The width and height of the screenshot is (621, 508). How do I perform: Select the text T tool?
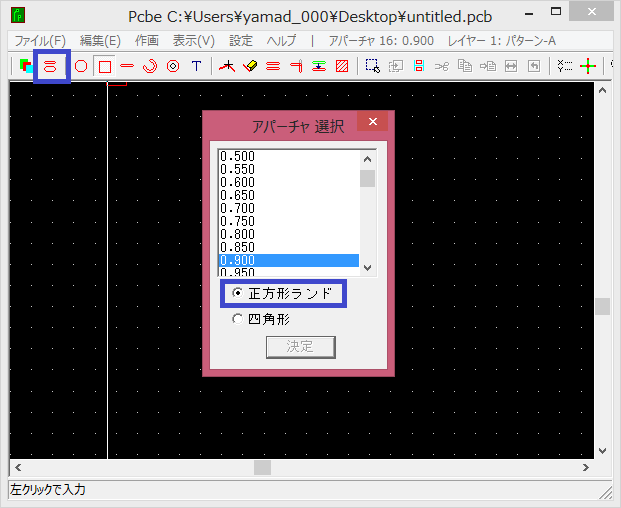point(197,67)
